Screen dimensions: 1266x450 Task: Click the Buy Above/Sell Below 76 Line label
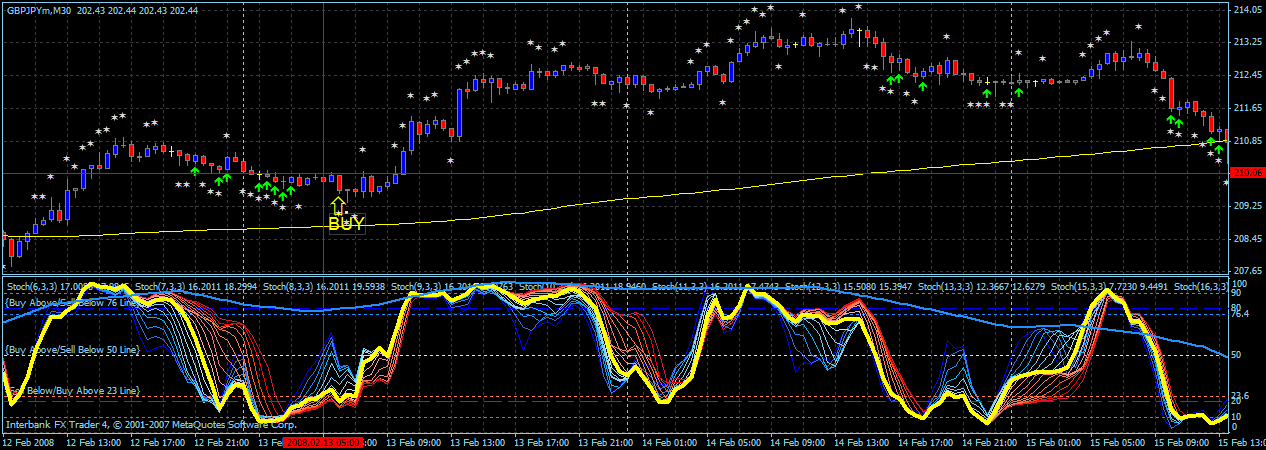[71, 301]
